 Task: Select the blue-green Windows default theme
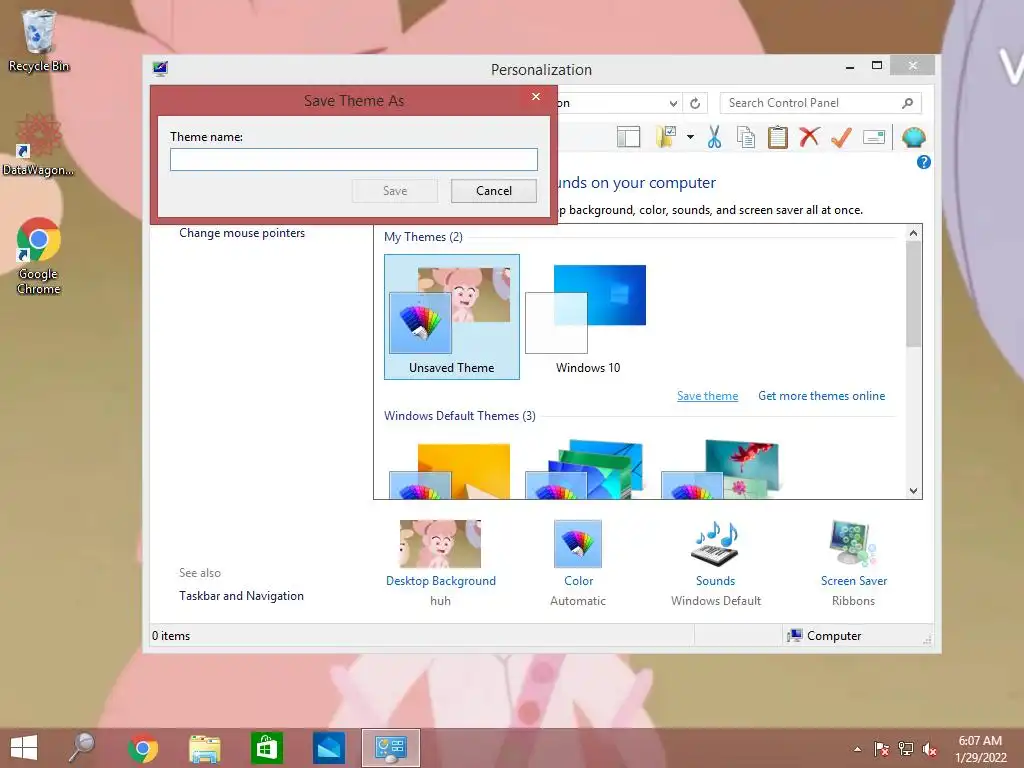(x=586, y=470)
